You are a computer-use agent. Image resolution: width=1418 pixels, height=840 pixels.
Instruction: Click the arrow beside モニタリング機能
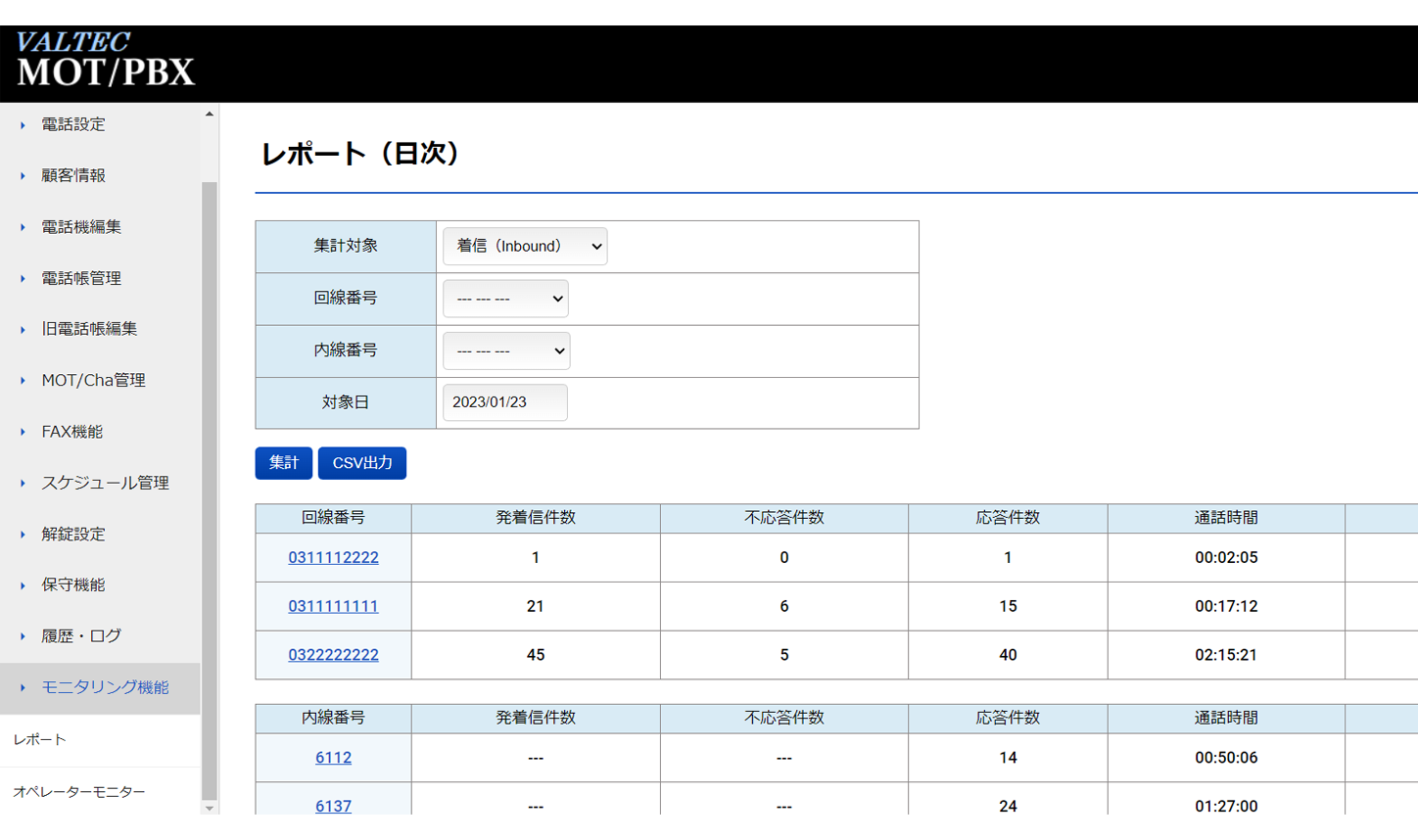tap(23, 687)
